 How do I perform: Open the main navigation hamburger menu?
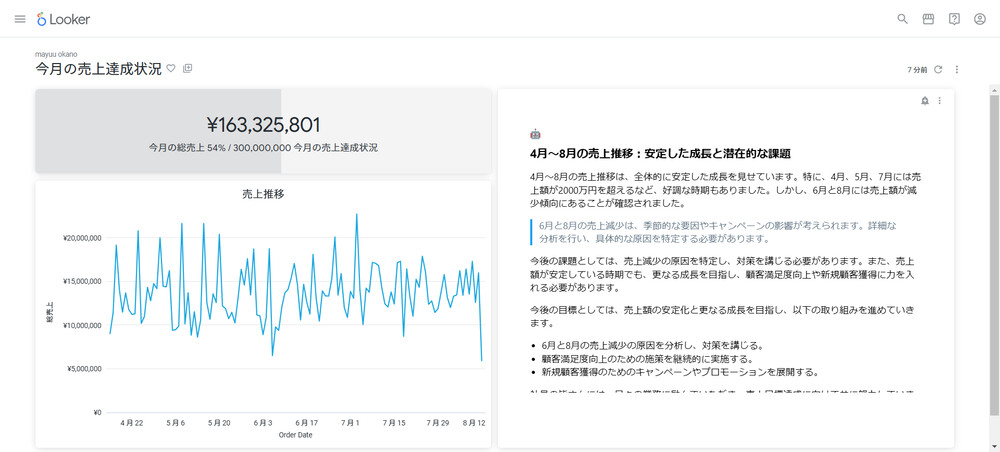20,19
